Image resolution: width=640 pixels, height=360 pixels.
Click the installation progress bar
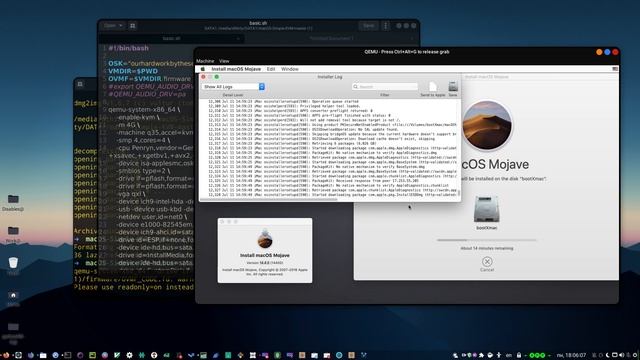tap(487, 240)
